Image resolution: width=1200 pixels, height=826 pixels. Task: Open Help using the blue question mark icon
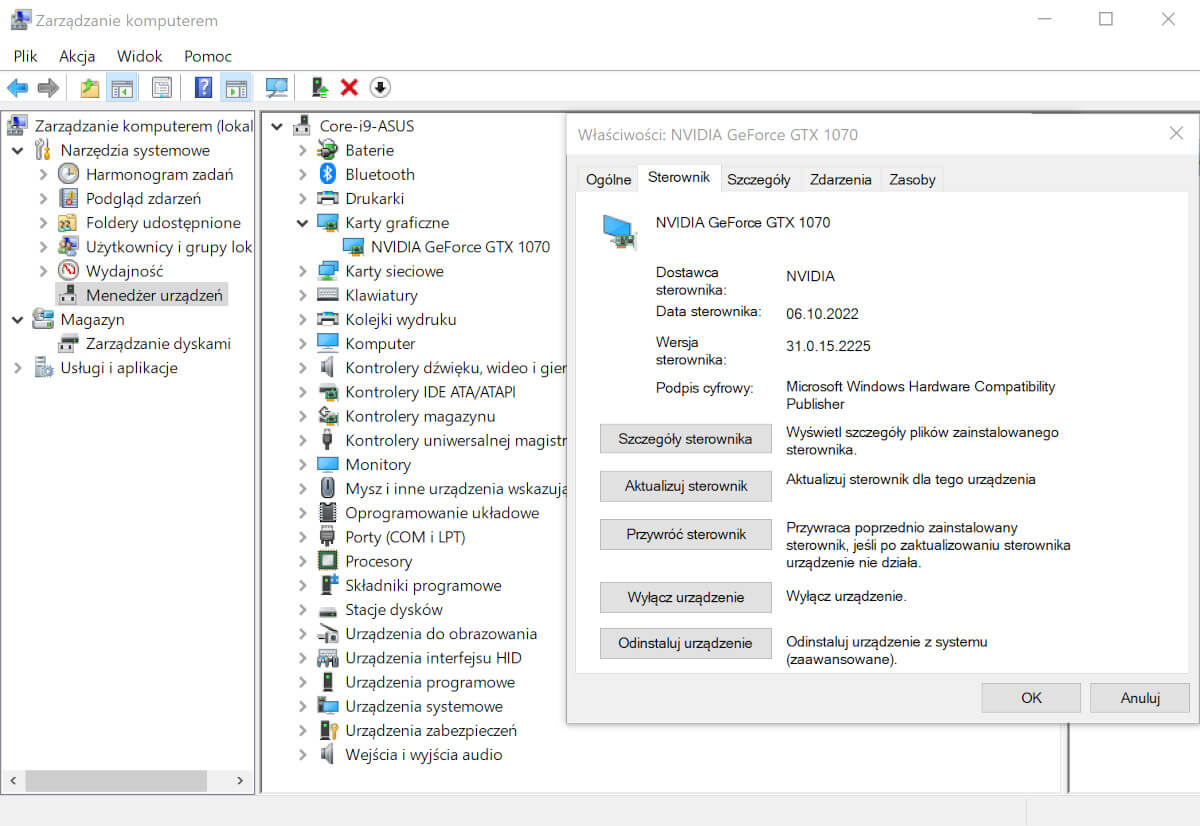tap(202, 87)
